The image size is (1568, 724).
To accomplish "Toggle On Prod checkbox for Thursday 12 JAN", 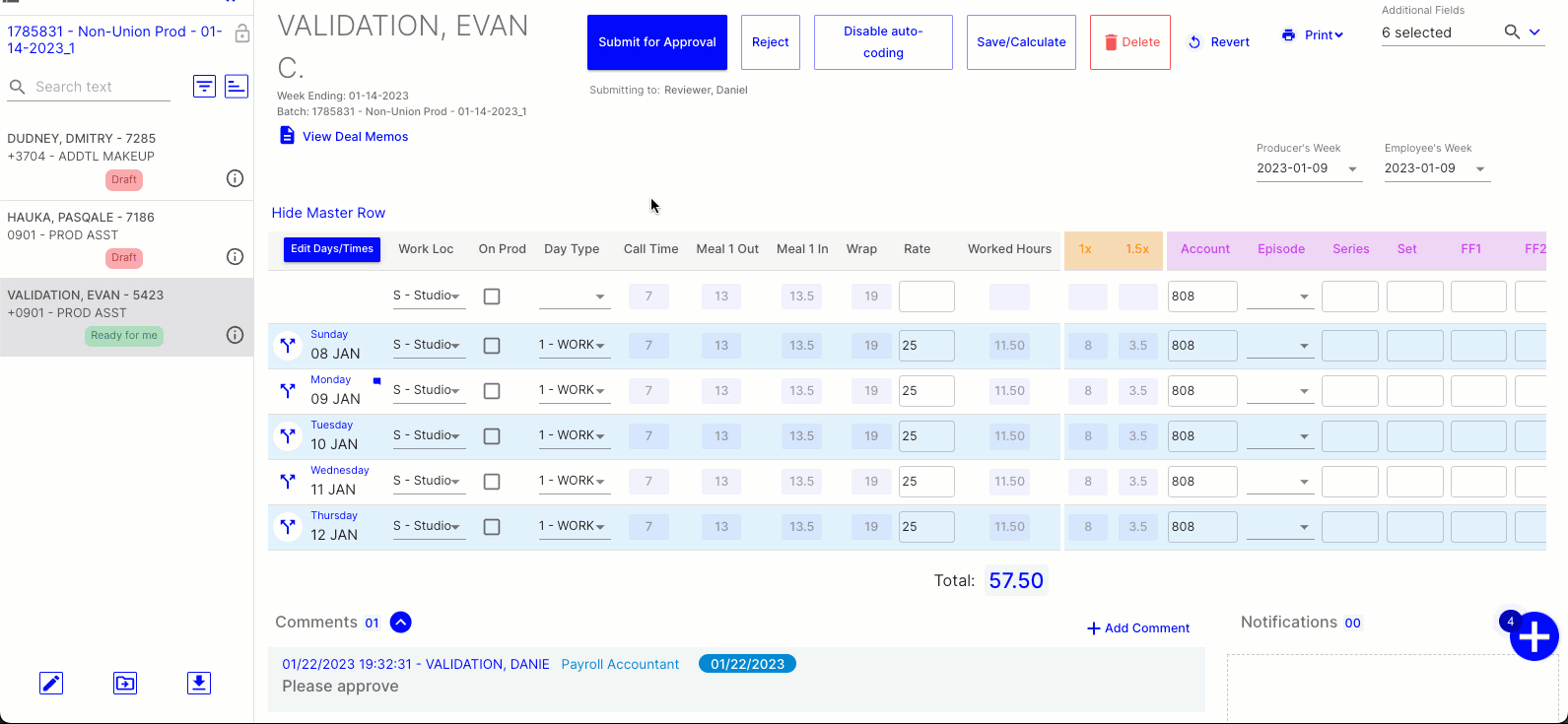I will (x=492, y=527).
